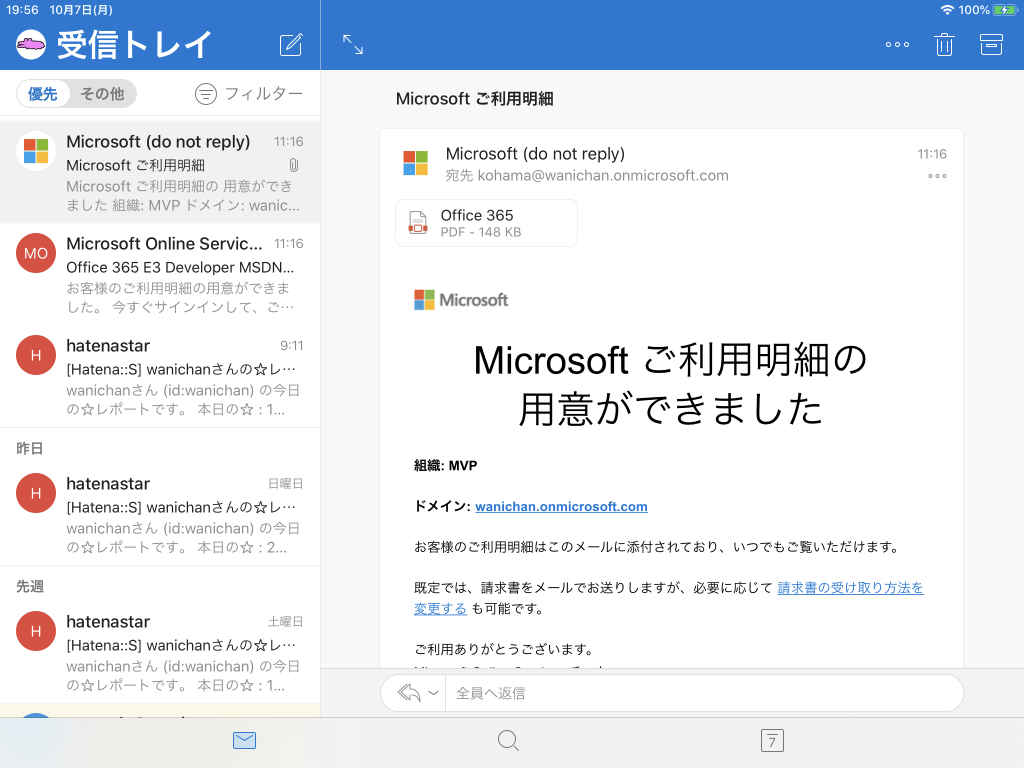Open the Office 365 PDF attachment
Viewport: 1024px width, 768px height.
(487, 223)
